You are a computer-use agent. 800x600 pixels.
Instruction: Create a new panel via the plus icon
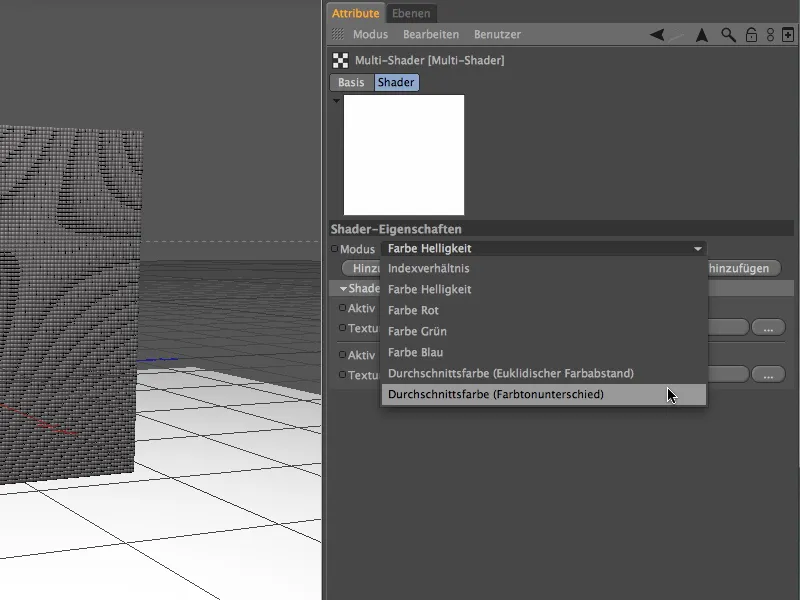(786, 35)
